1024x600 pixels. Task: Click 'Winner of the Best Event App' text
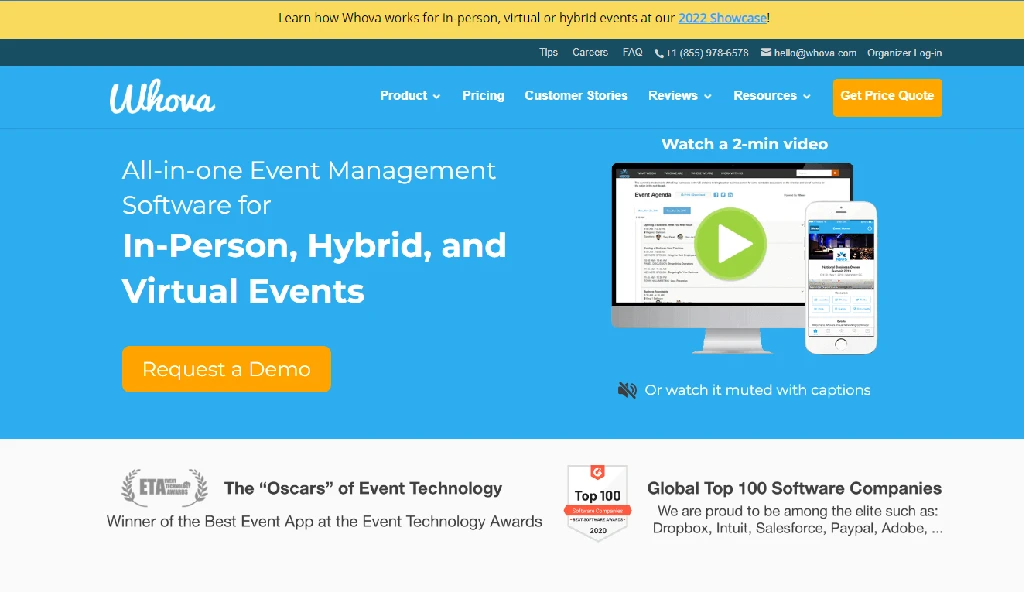click(x=325, y=521)
